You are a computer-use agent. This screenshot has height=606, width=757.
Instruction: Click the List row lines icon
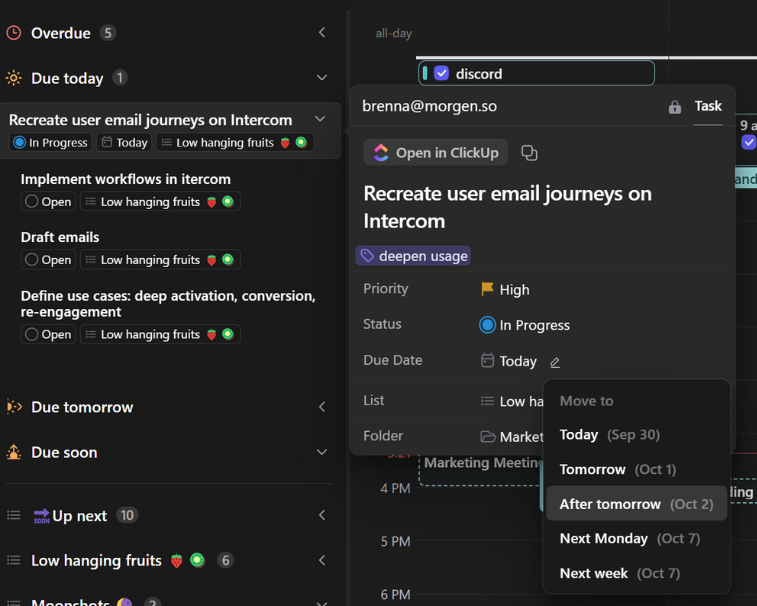pos(487,401)
